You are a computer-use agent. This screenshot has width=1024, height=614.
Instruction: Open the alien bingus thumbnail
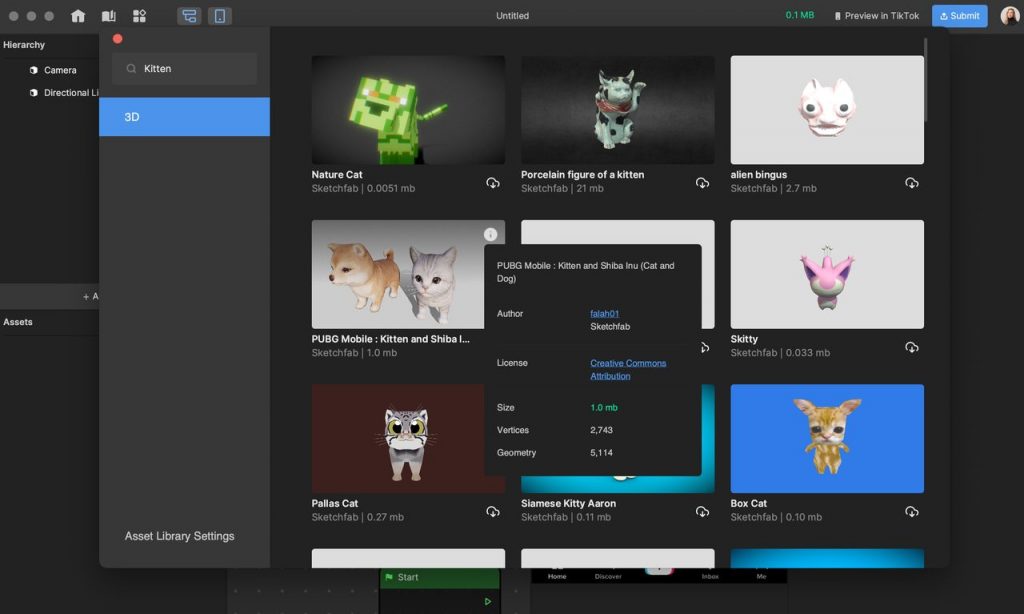tap(827, 110)
